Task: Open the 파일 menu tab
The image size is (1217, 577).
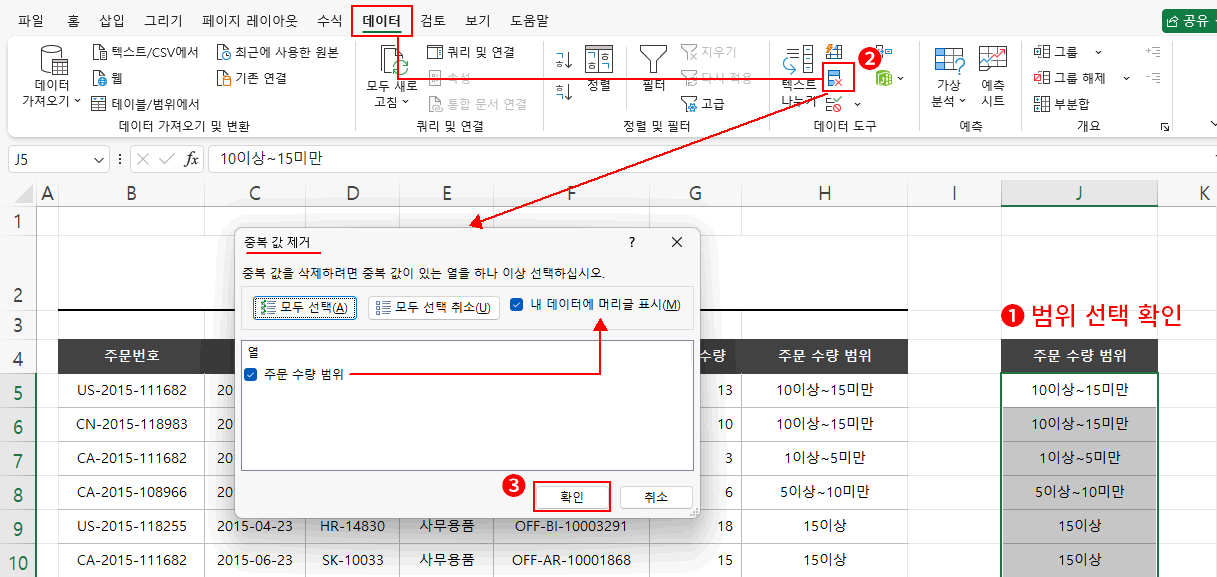Action: coord(31,20)
